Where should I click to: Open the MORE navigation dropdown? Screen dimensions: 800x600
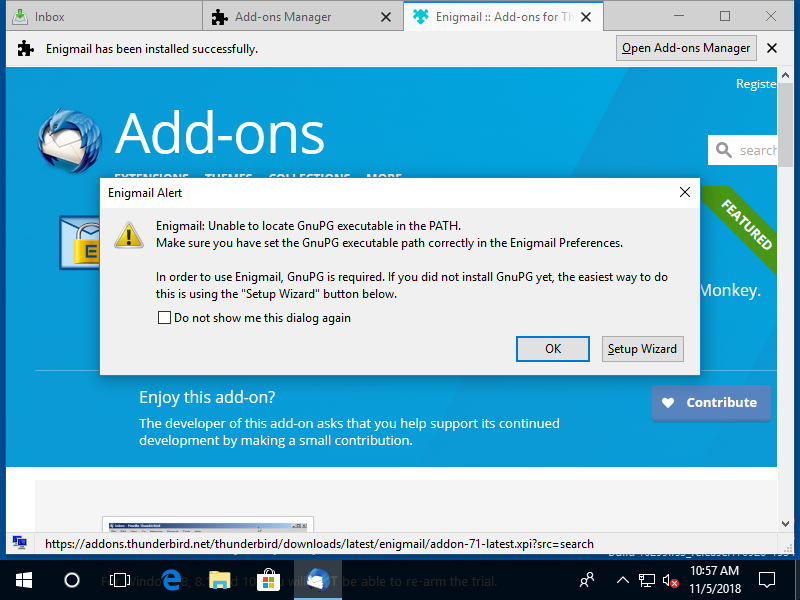[383, 177]
